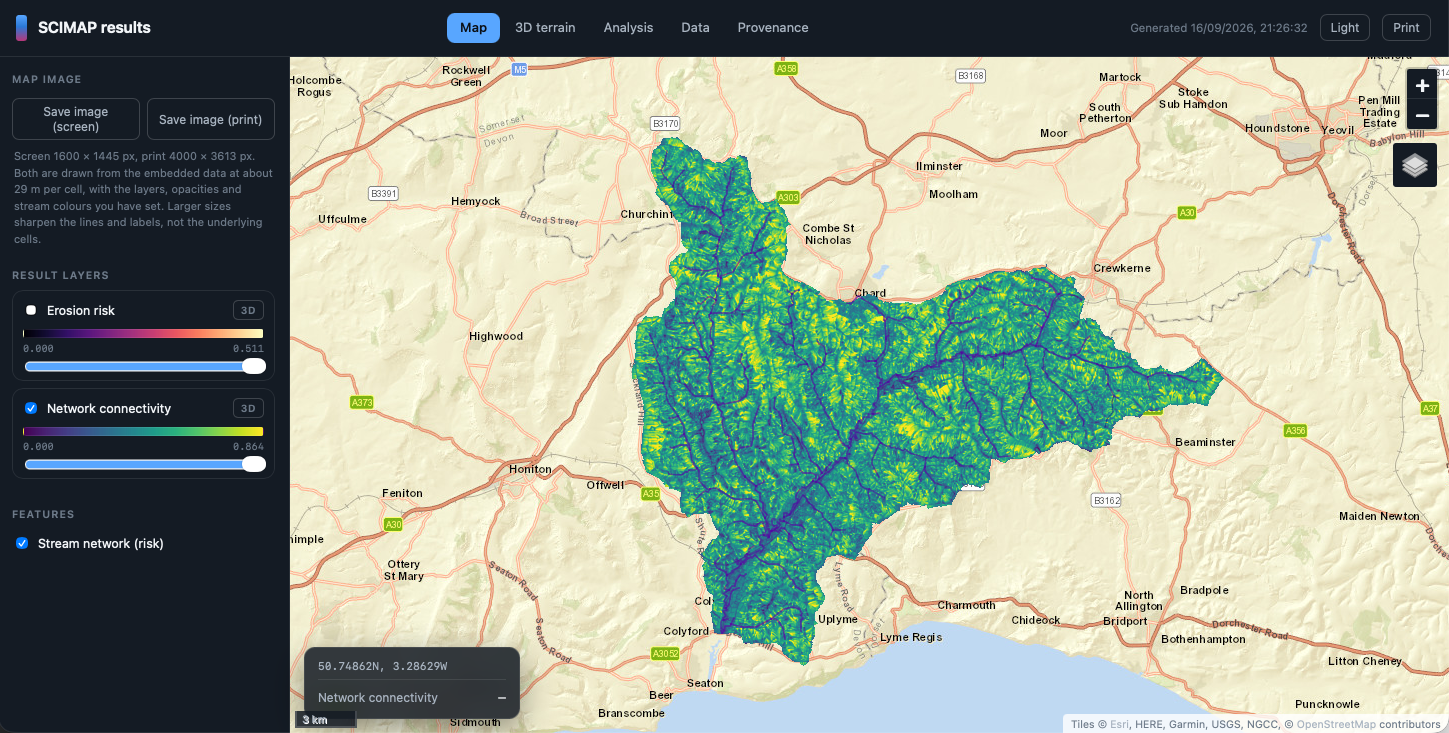Switch to the Map tab
The height and width of the screenshot is (733, 1449).
click(x=473, y=28)
